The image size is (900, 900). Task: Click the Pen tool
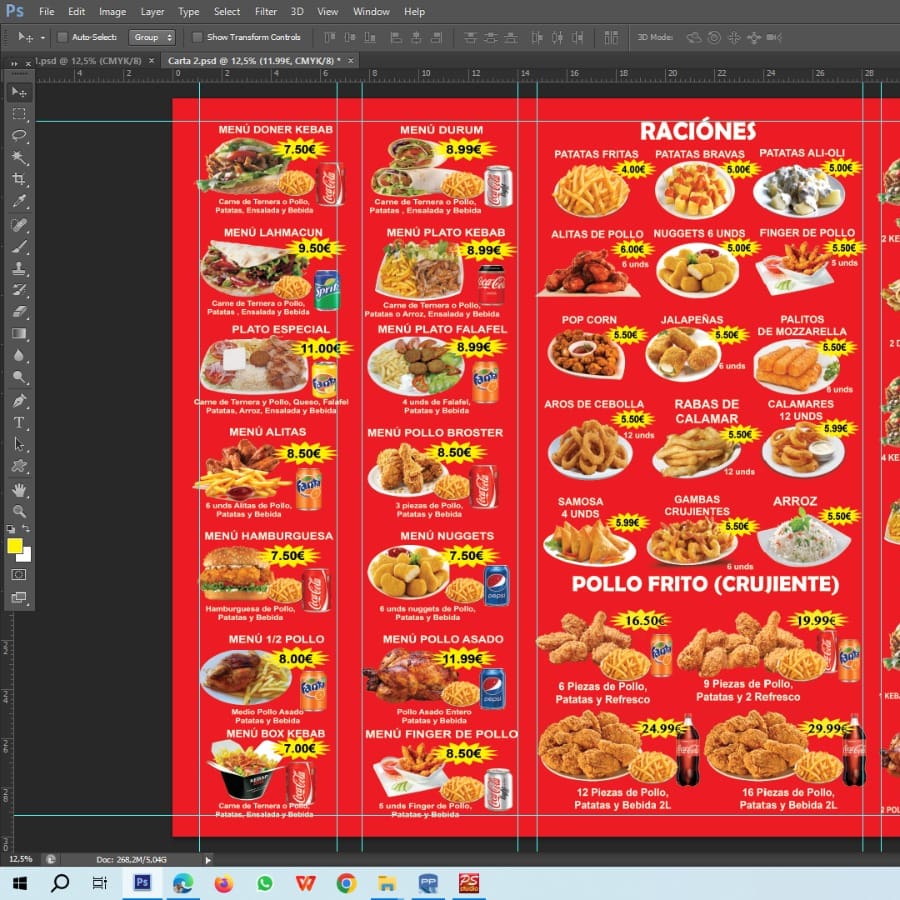pyautogui.click(x=19, y=401)
